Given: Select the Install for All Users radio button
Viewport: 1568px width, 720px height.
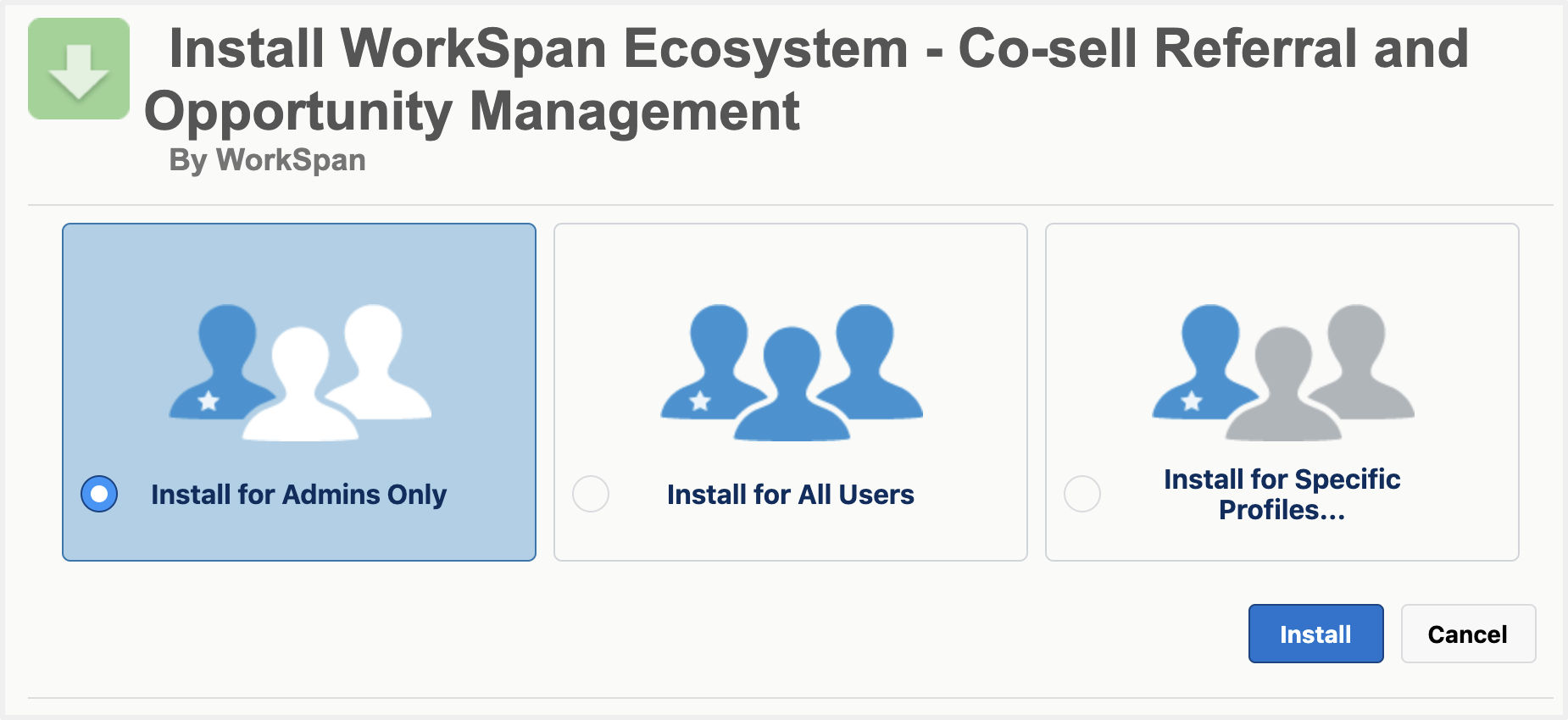Looking at the screenshot, I should pyautogui.click(x=591, y=494).
